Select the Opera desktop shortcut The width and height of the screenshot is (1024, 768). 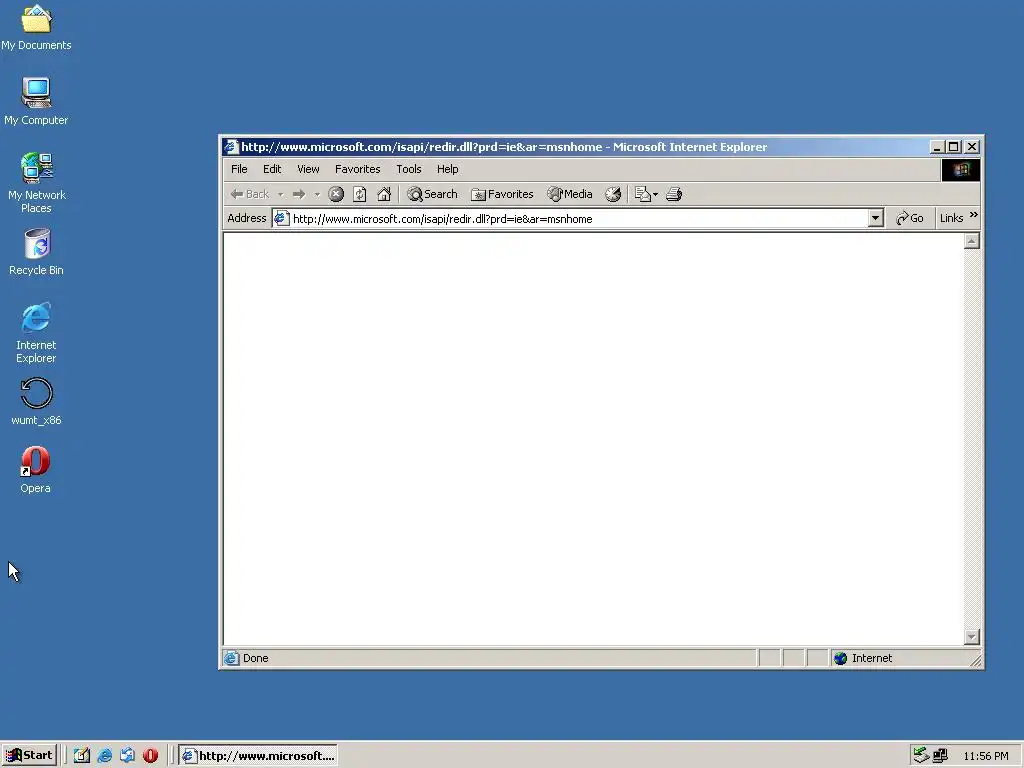pos(35,470)
